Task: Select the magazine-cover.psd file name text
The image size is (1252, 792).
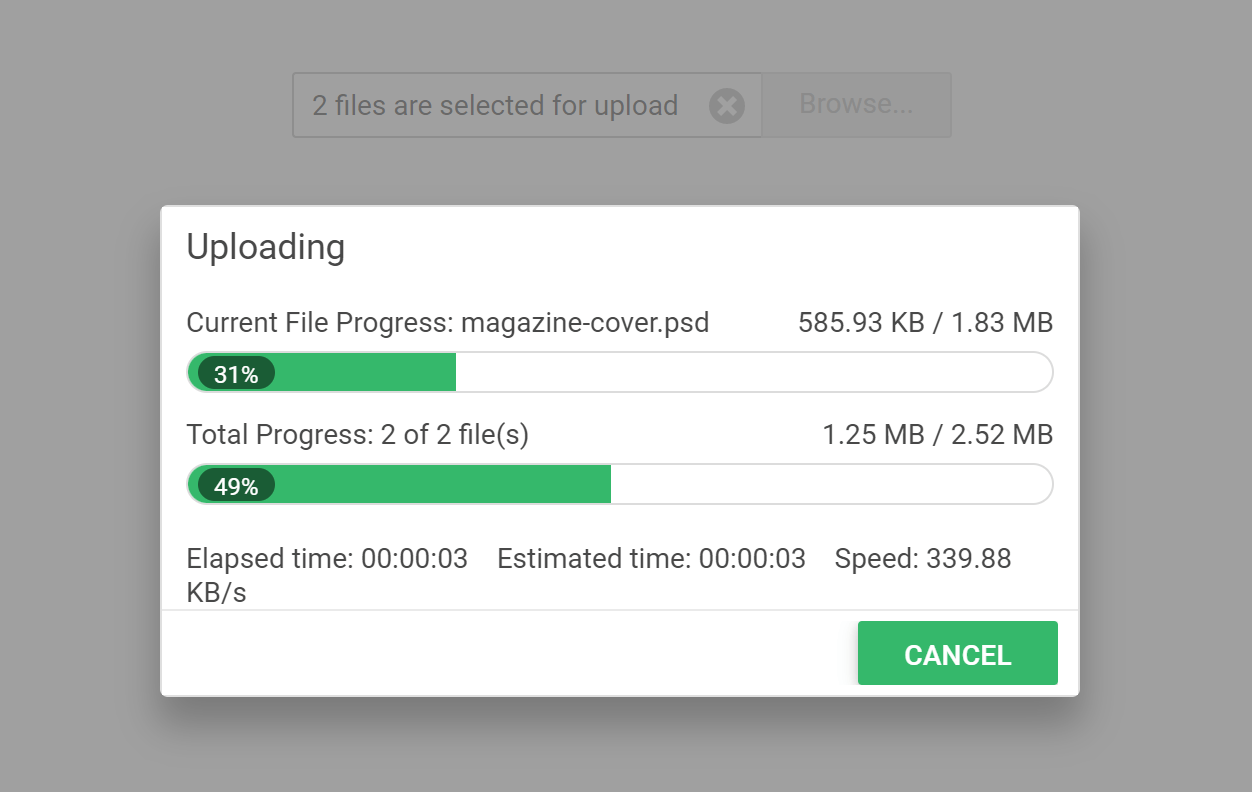Action: pyautogui.click(x=585, y=323)
